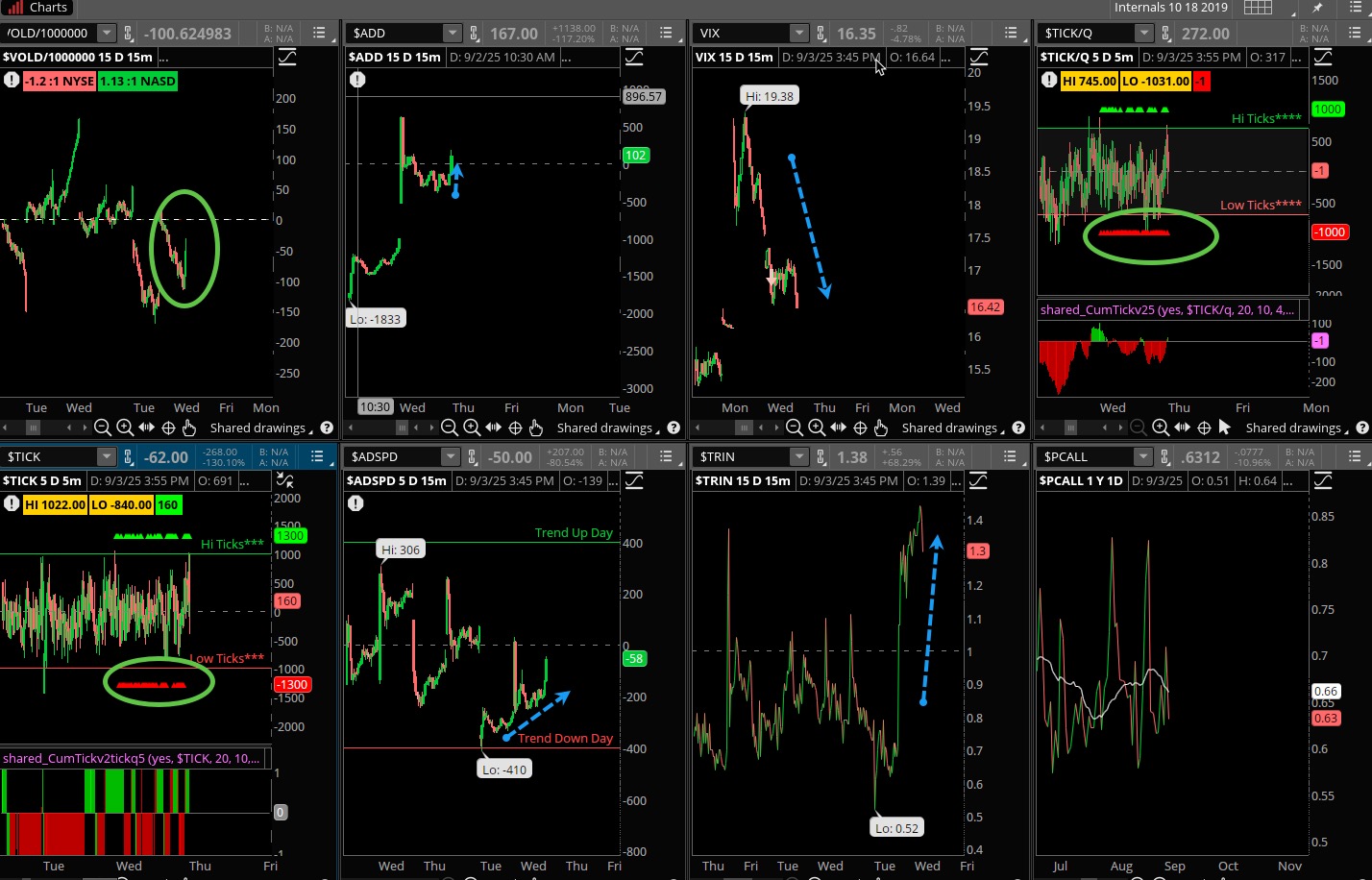Click crosshair pan tool under VIX chart
The image size is (1372, 880).
[x=860, y=428]
